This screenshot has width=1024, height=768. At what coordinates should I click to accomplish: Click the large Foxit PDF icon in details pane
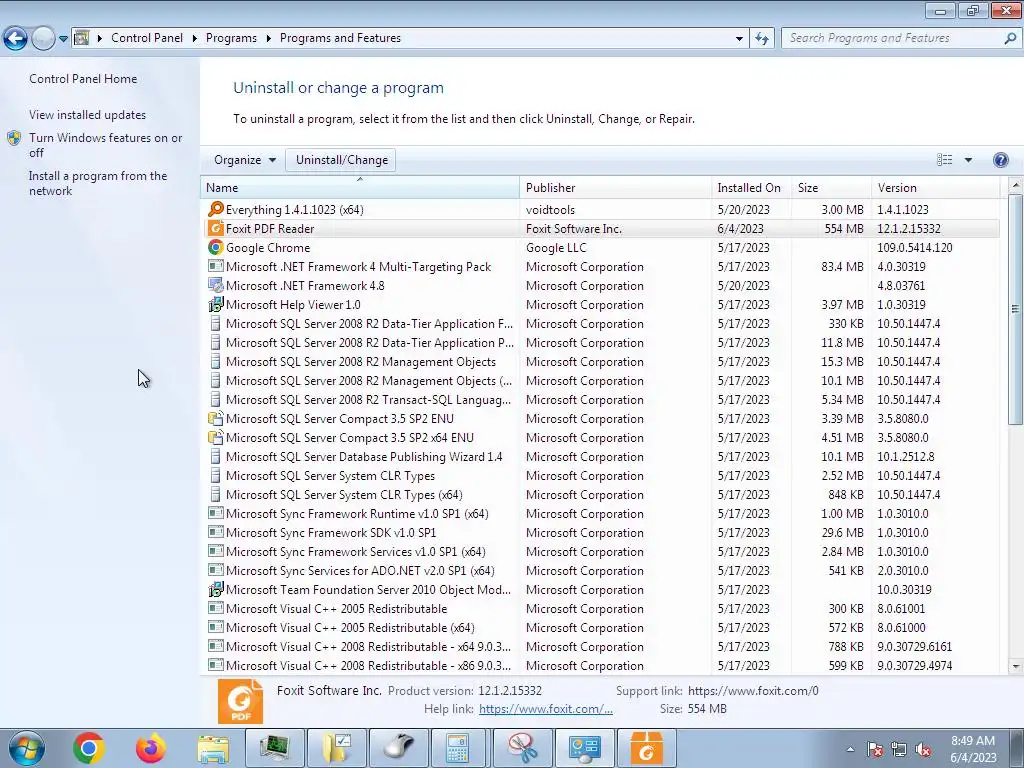240,701
